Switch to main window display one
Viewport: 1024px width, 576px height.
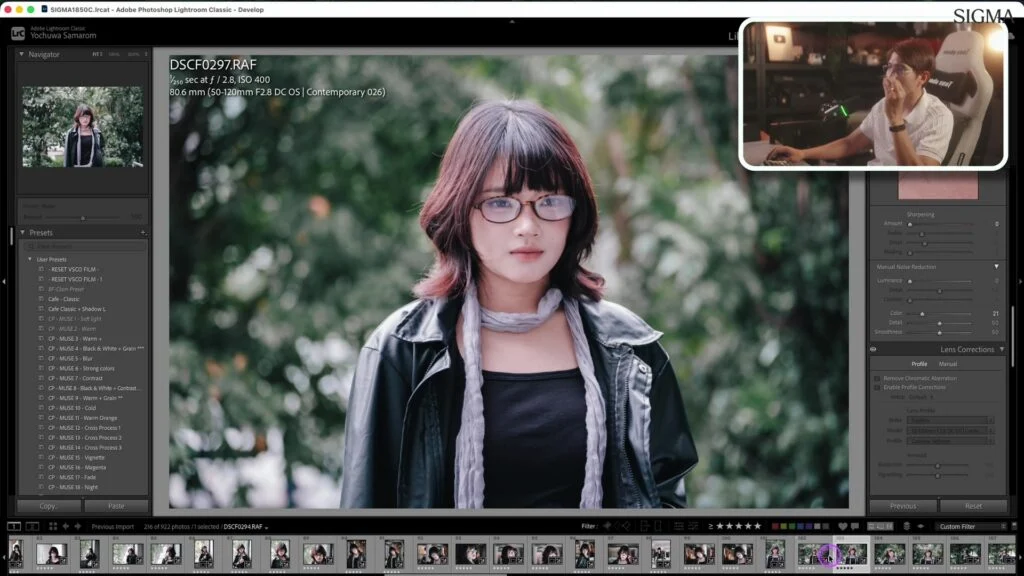(x=14, y=526)
